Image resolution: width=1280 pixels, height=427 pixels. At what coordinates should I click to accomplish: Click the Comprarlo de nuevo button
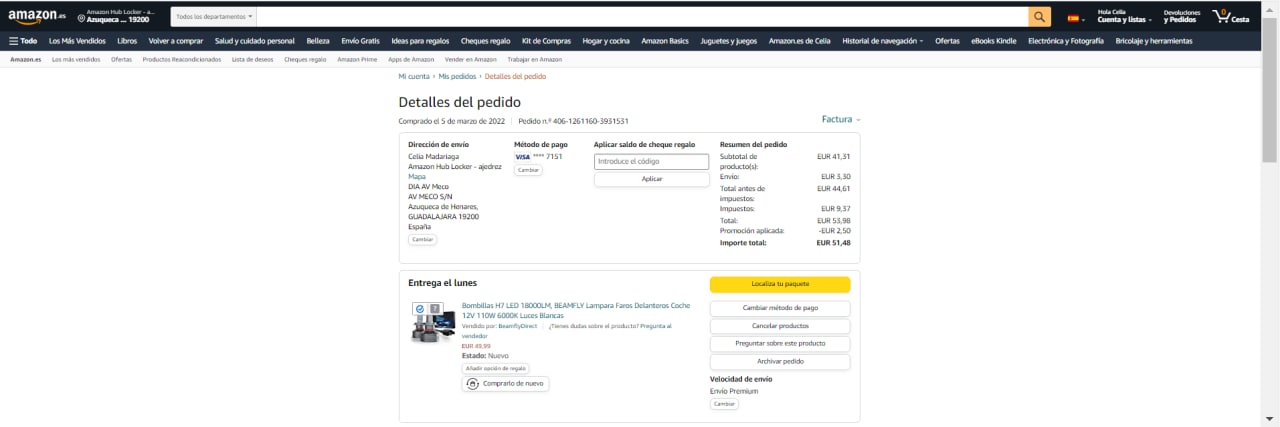pyautogui.click(x=506, y=383)
